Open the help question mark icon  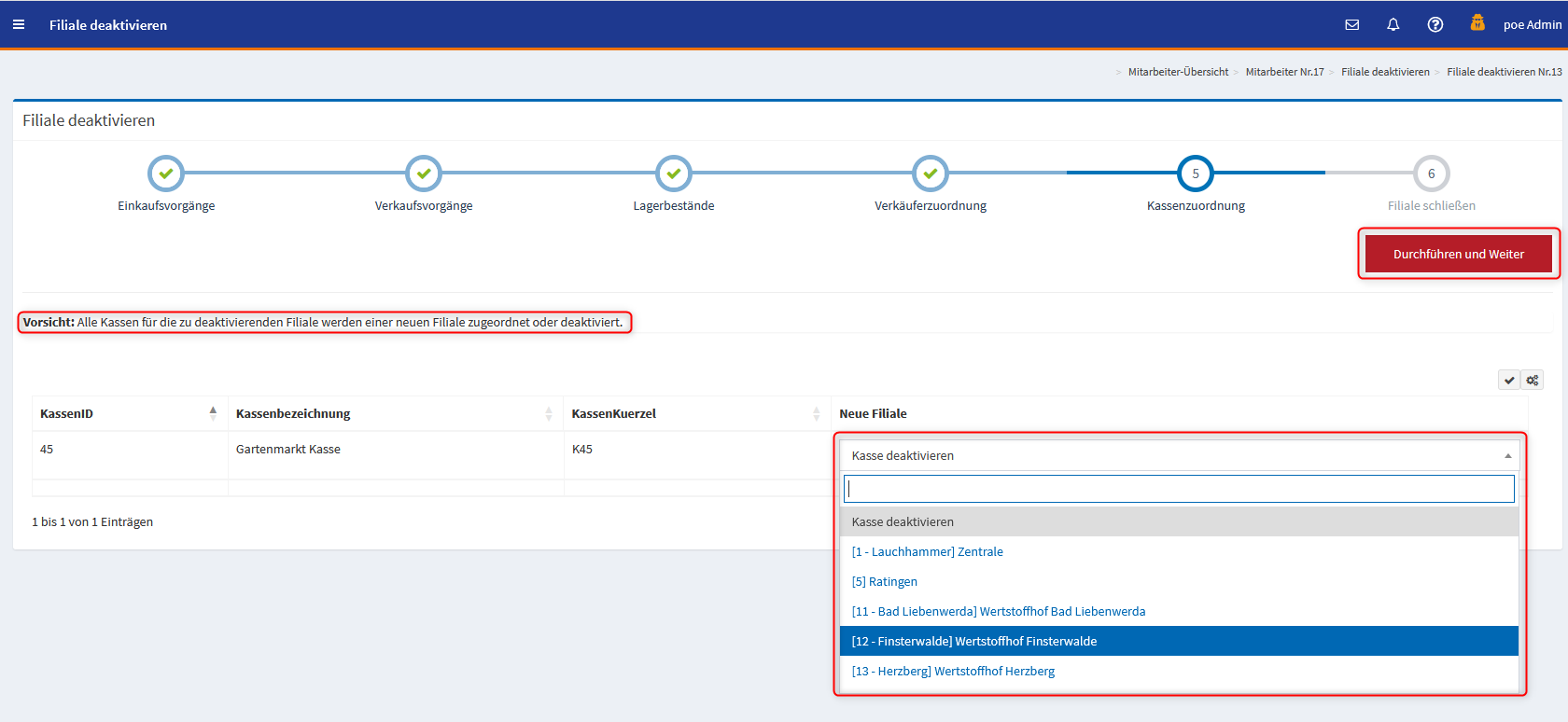(x=1435, y=25)
